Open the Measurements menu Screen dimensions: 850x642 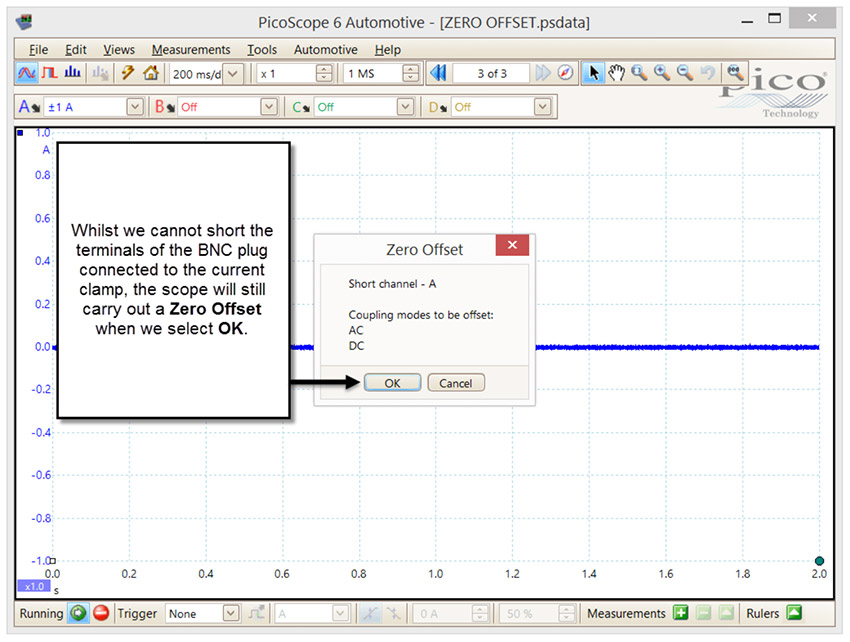point(191,49)
